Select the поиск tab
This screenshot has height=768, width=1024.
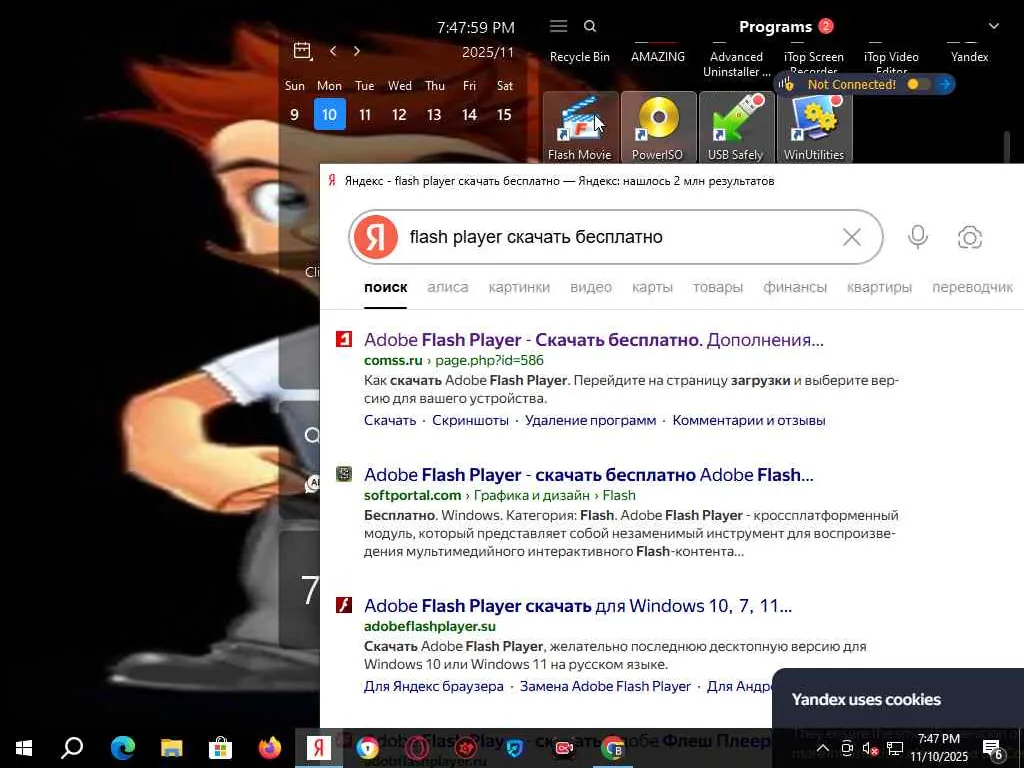coord(385,287)
